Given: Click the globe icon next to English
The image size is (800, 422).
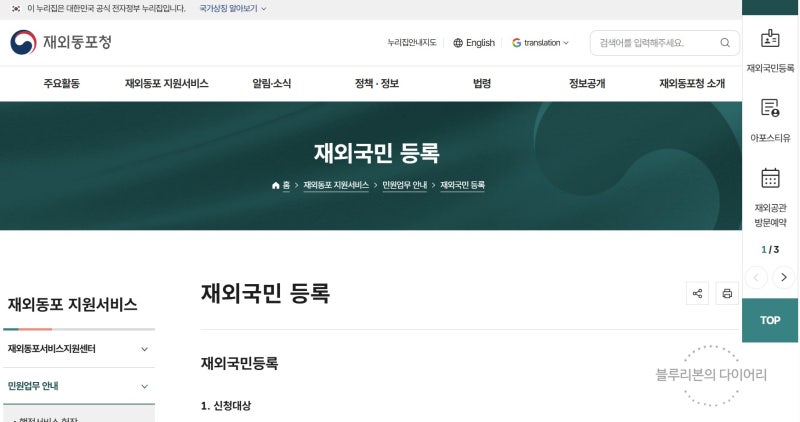Looking at the screenshot, I should pyautogui.click(x=458, y=43).
